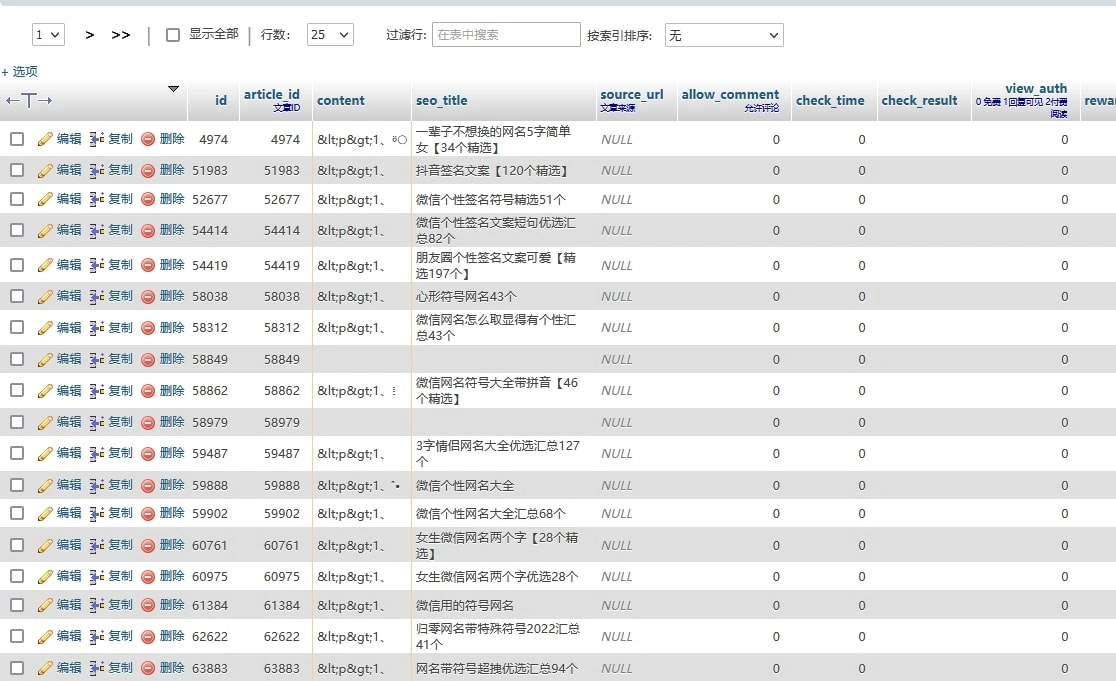Click the edit pencil icon for row 63883

[45, 669]
